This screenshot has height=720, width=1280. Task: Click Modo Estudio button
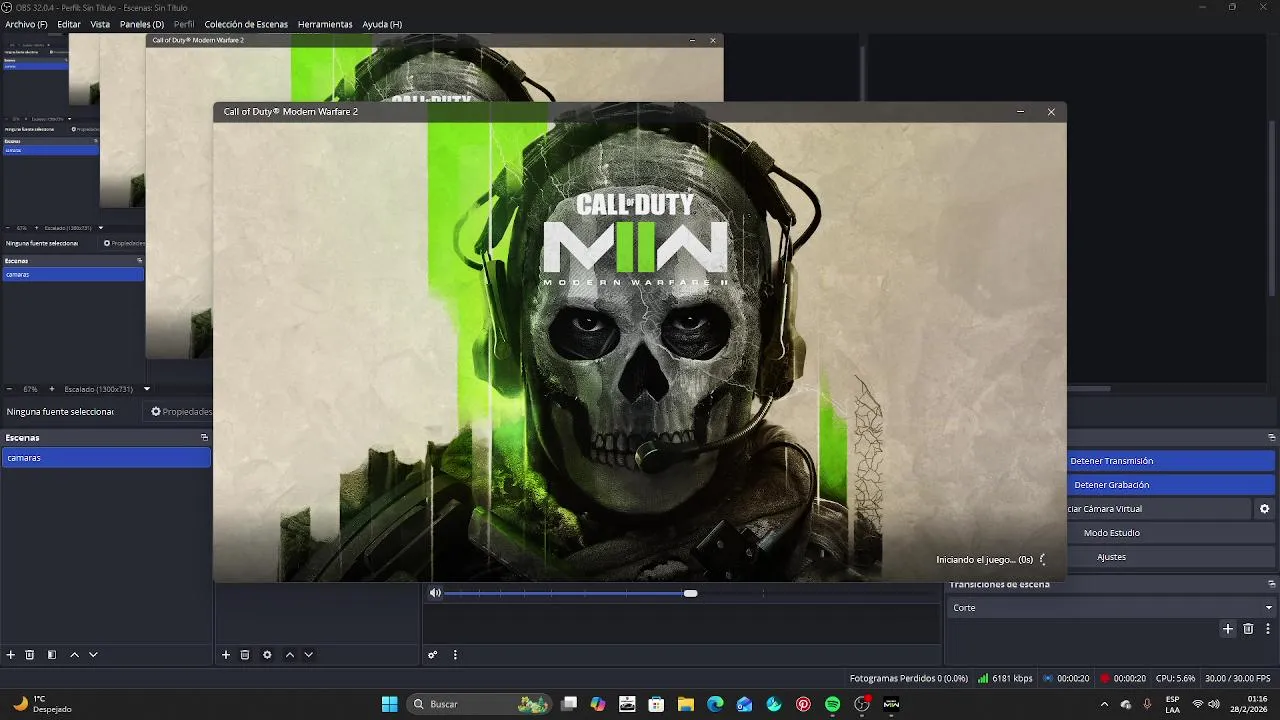(x=1171, y=533)
